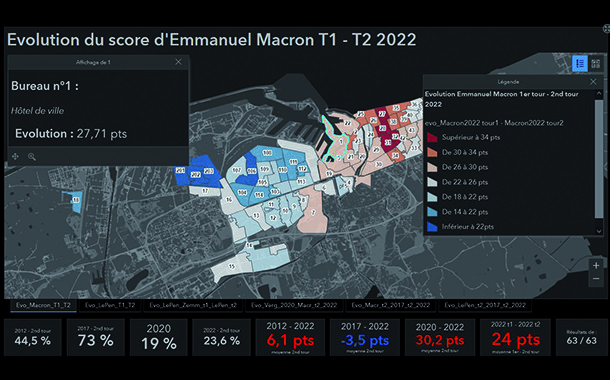Screen dimensions: 610x380
Task: Select polling bureau 30 on the map
Action: pos(378,165)
